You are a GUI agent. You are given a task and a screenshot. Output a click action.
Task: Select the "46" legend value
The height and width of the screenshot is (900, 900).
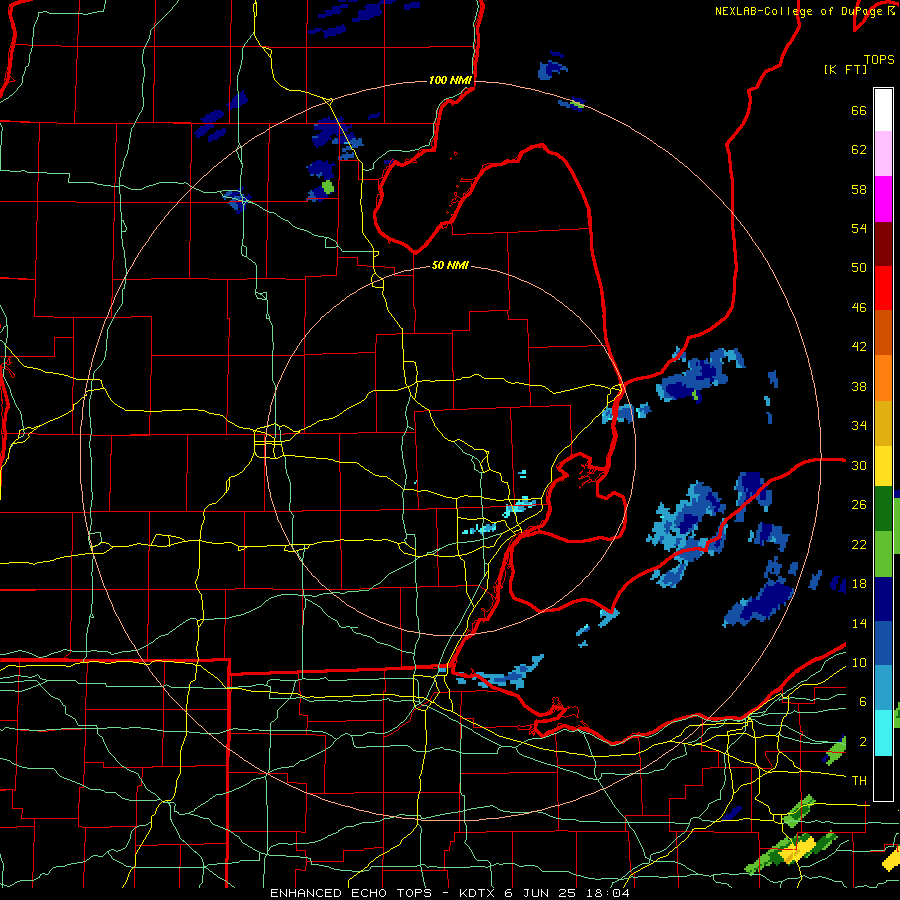859,308
